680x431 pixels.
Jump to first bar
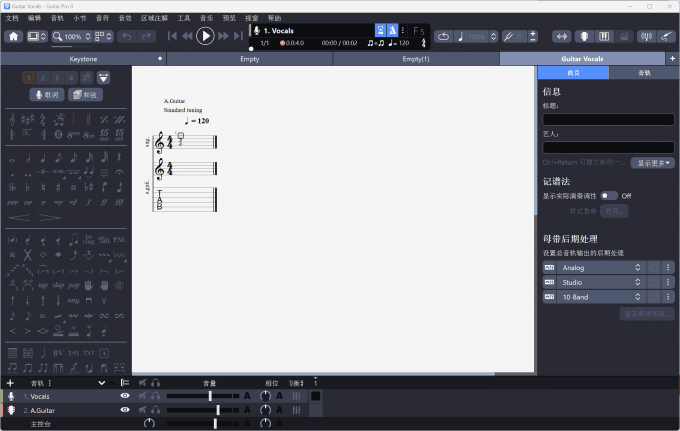(172, 36)
